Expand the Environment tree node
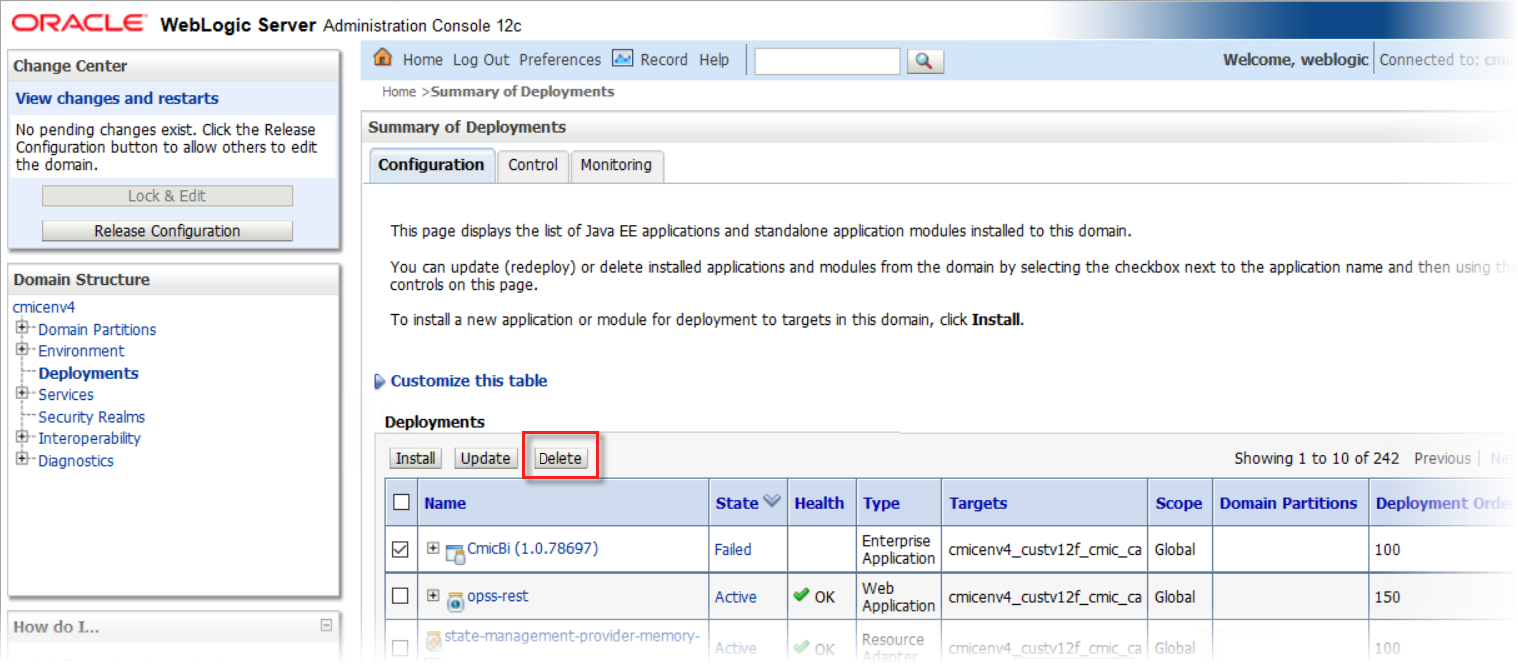 click(22, 350)
